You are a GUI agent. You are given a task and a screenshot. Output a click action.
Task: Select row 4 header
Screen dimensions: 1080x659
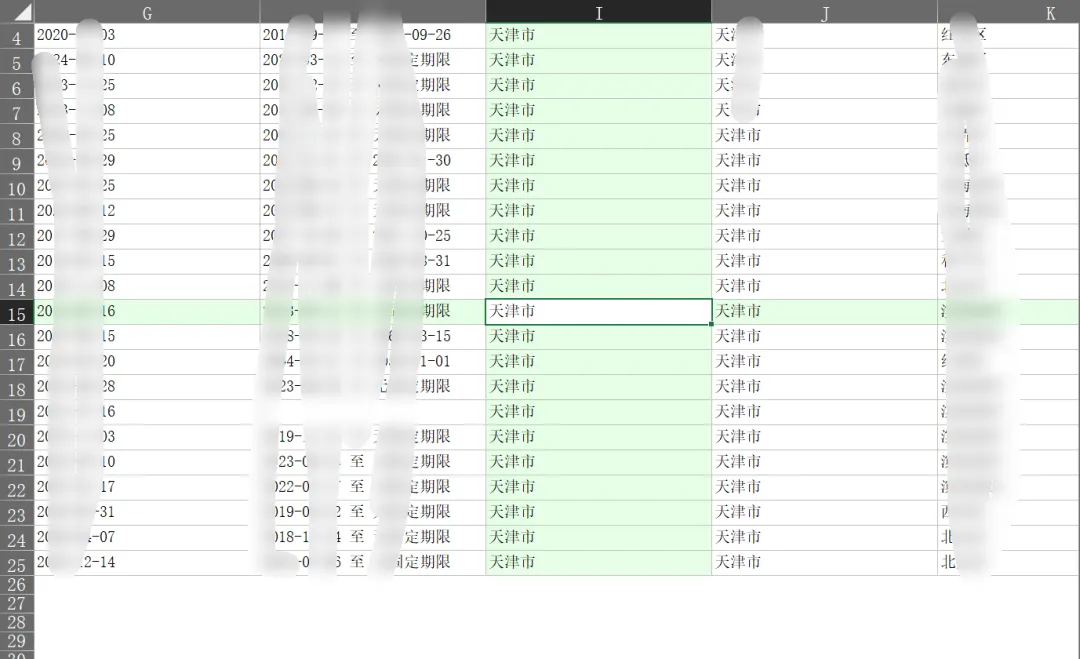[x=17, y=36]
